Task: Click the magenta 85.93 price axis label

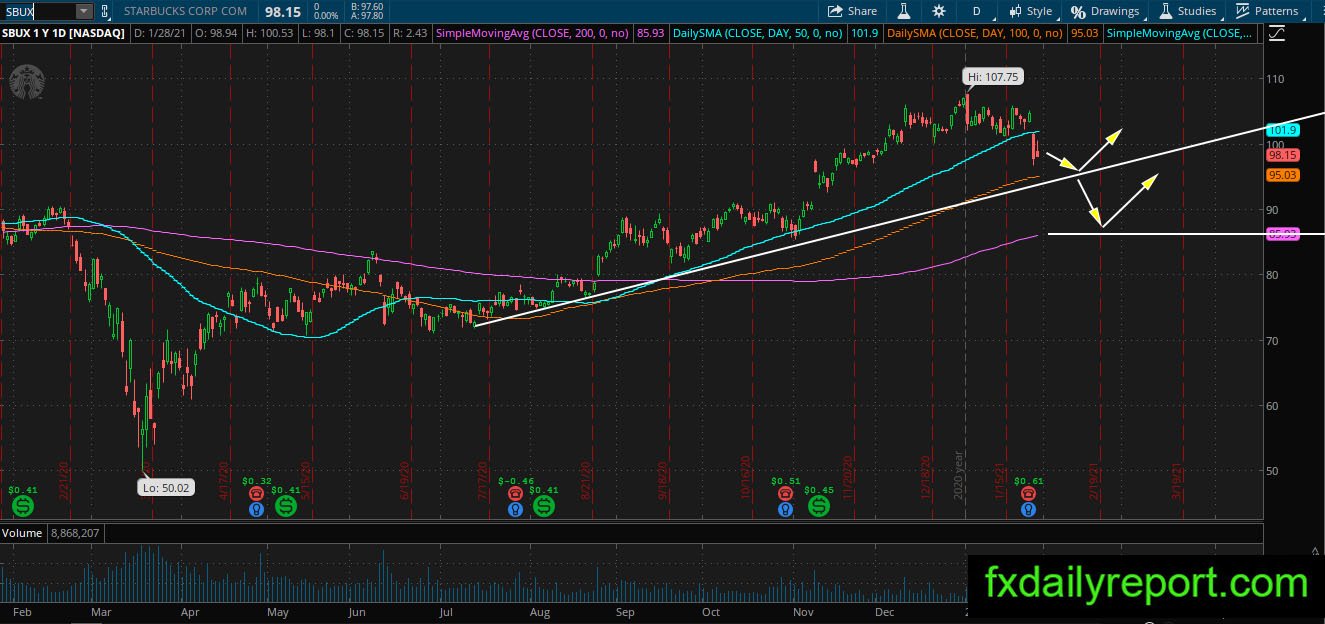Action: pyautogui.click(x=1282, y=234)
